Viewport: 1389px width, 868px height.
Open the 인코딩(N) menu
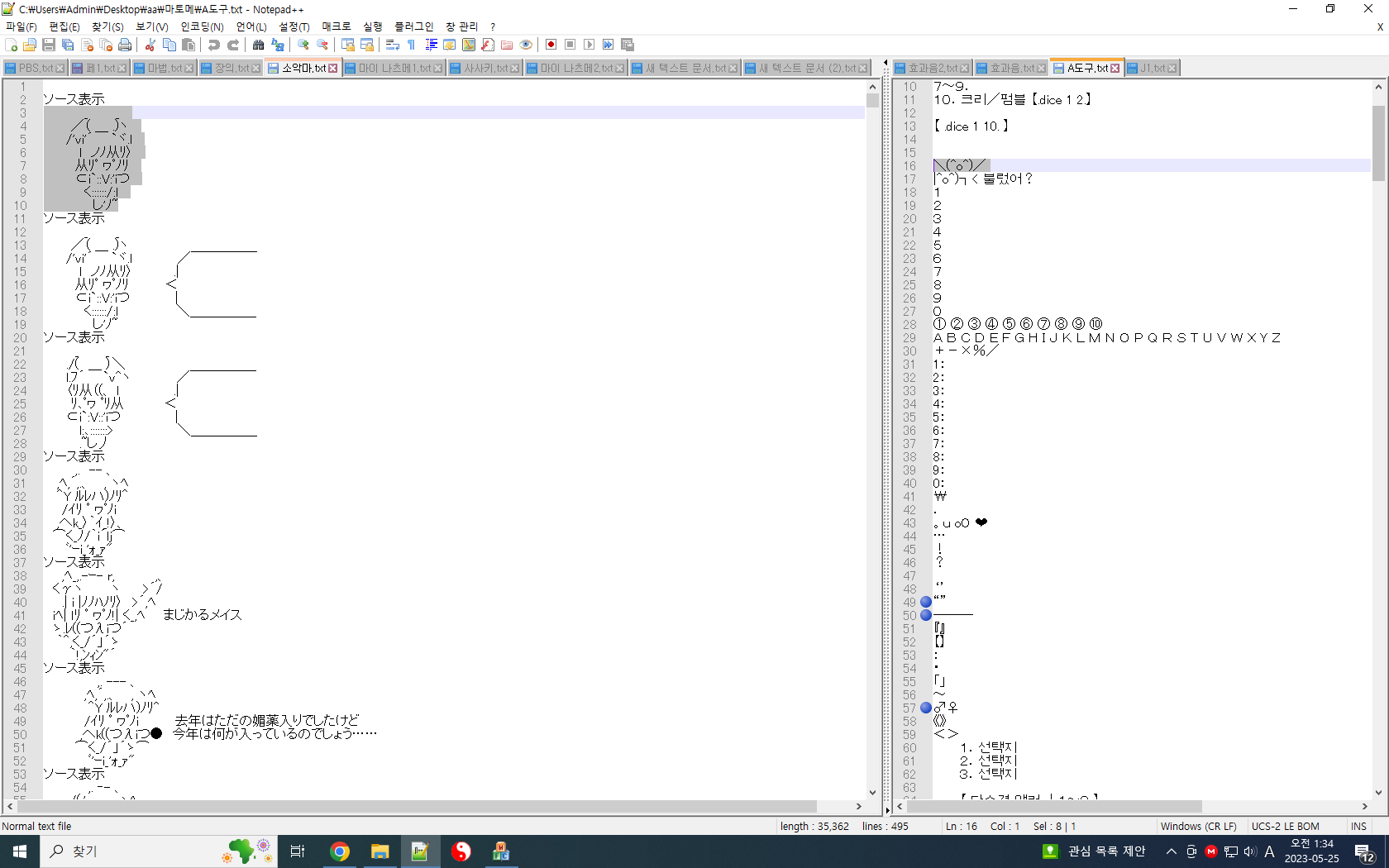point(202,26)
